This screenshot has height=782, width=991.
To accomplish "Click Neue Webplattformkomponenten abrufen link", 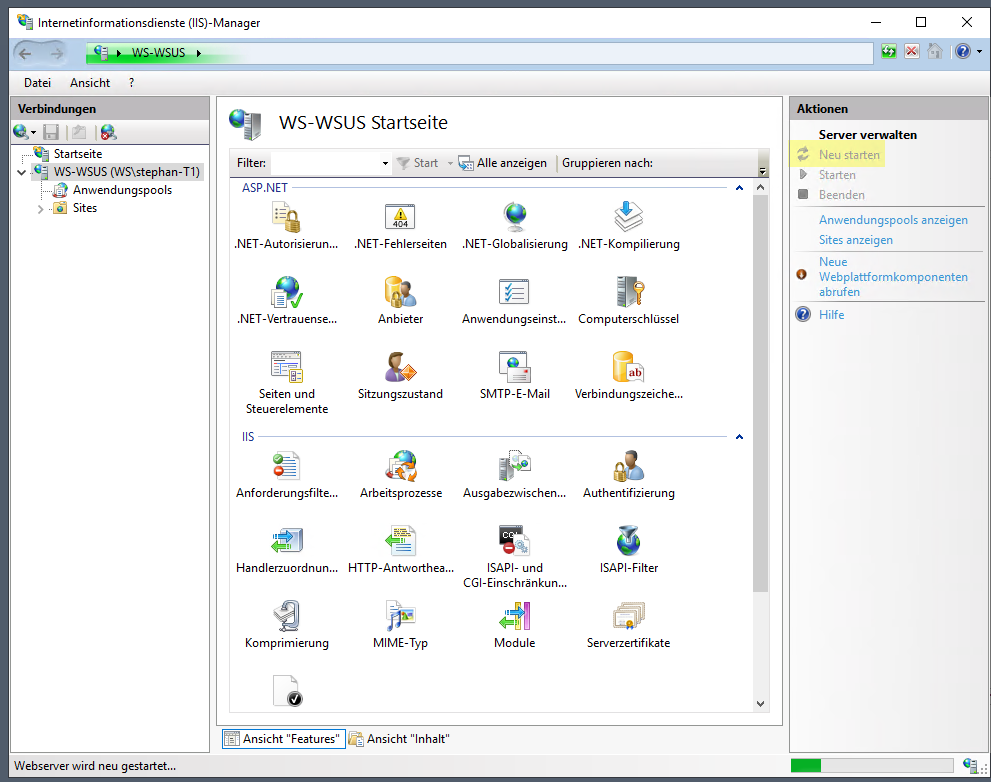I will coord(893,277).
